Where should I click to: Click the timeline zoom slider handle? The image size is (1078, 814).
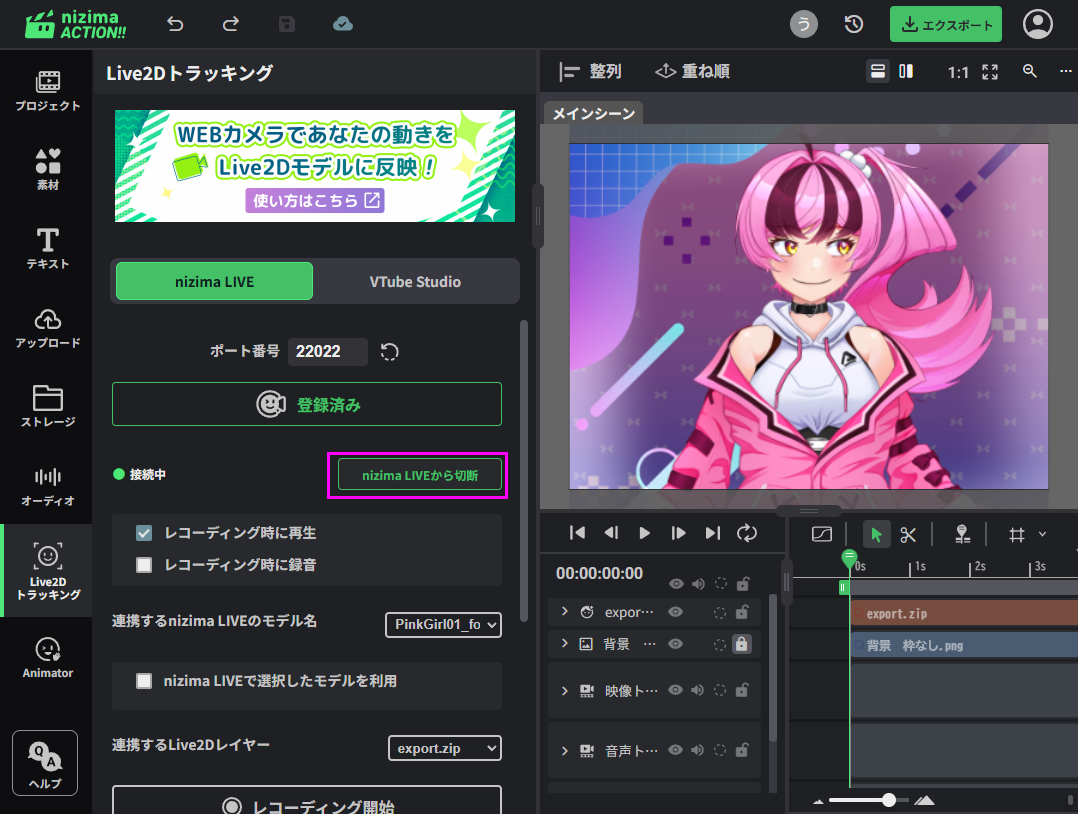(889, 800)
